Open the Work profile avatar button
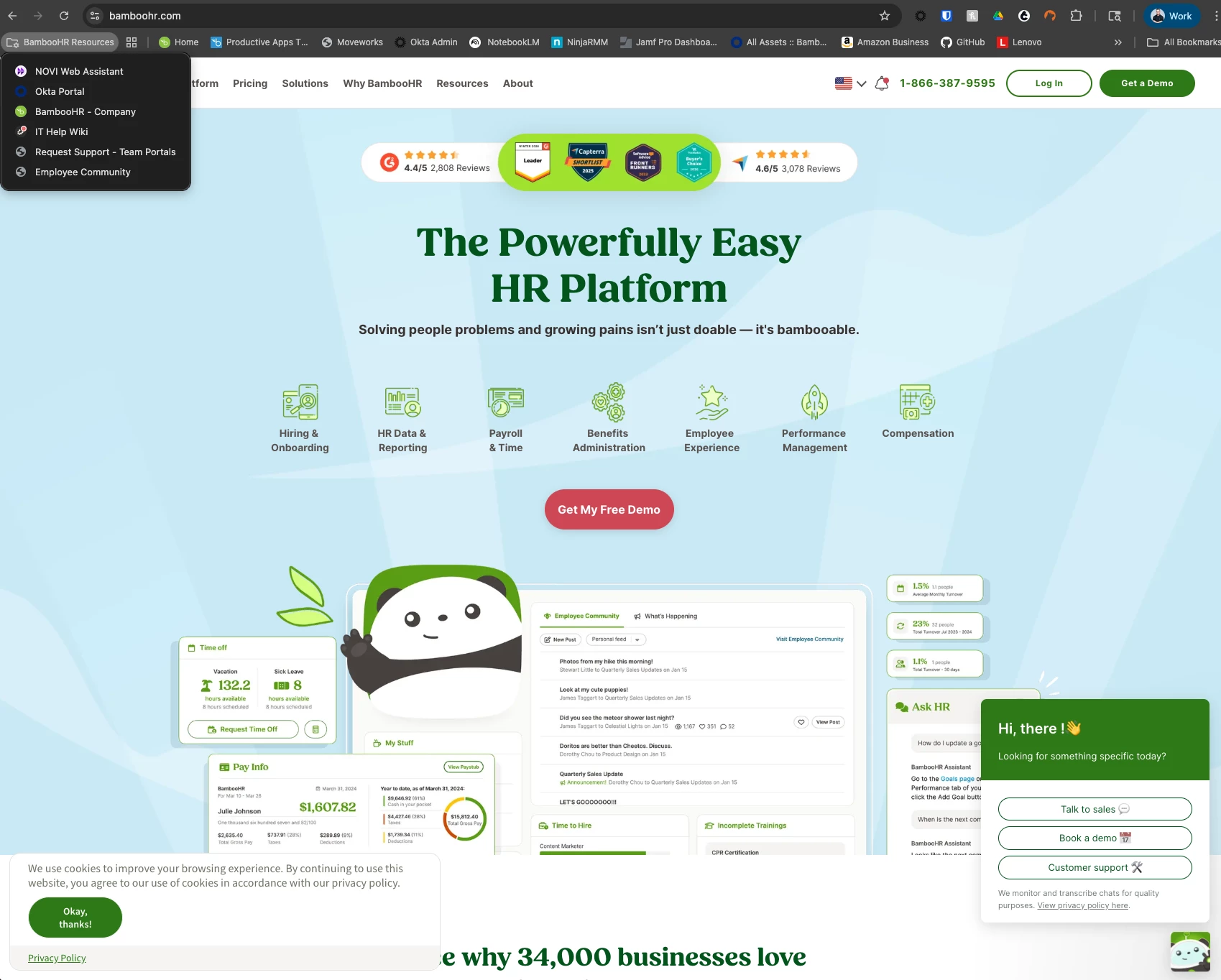Image resolution: width=1221 pixels, height=980 pixels. coord(1171,16)
